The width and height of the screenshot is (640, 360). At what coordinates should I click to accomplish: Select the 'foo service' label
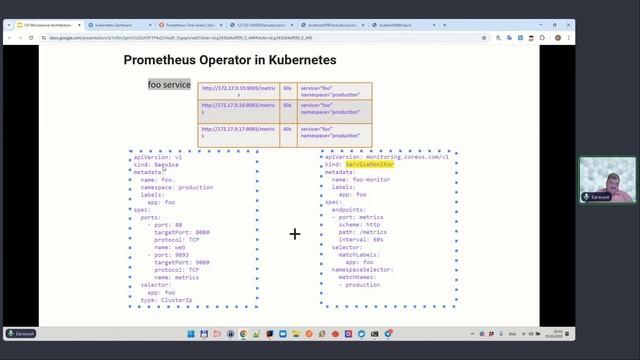click(169, 84)
